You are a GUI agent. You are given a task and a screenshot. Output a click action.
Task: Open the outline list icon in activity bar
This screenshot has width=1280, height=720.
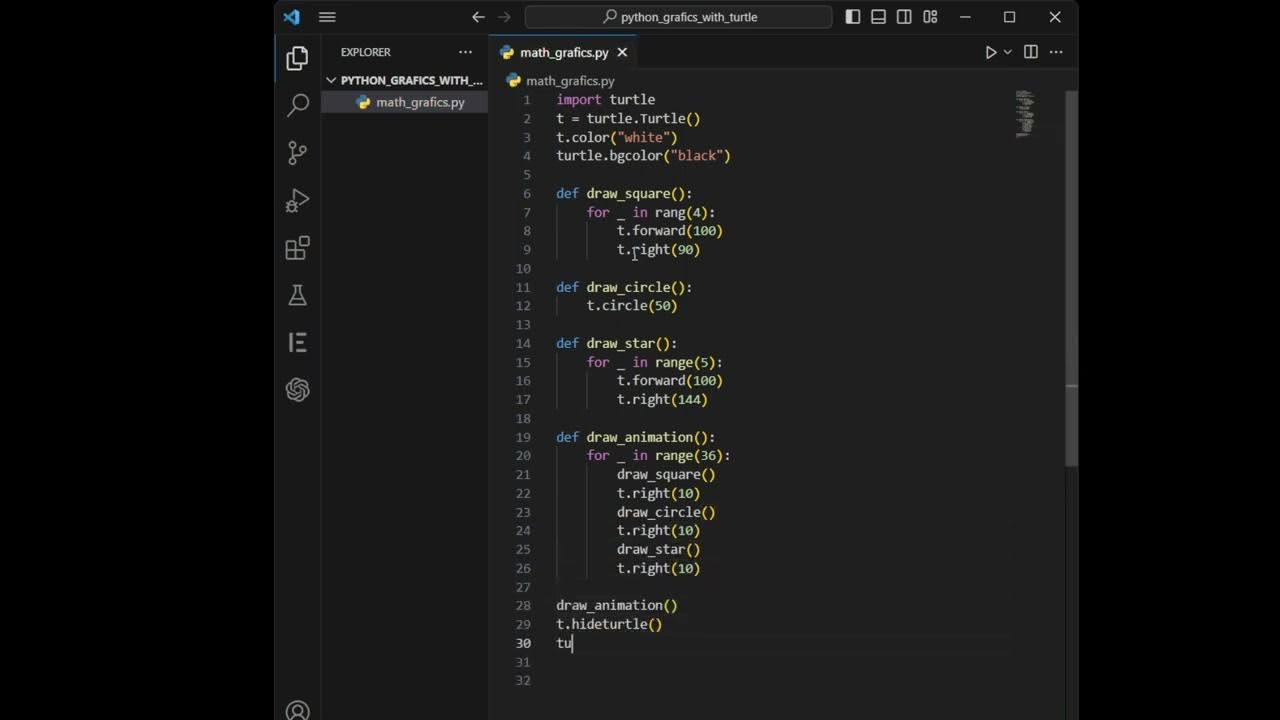[297, 342]
